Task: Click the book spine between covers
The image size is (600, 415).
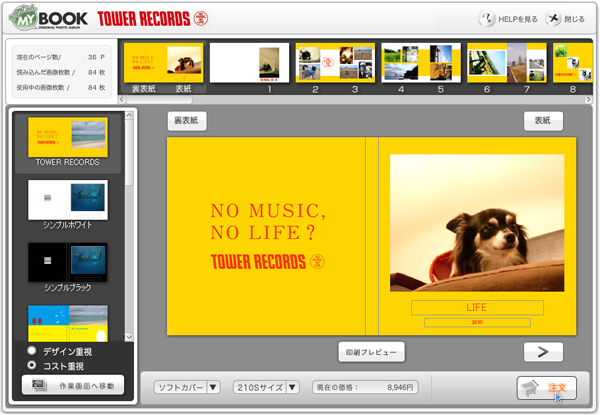Action: point(372,236)
